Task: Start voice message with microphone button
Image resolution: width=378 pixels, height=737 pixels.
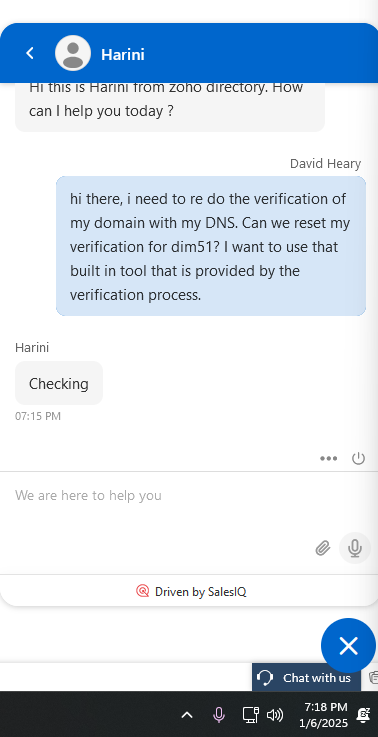Action: (355, 548)
